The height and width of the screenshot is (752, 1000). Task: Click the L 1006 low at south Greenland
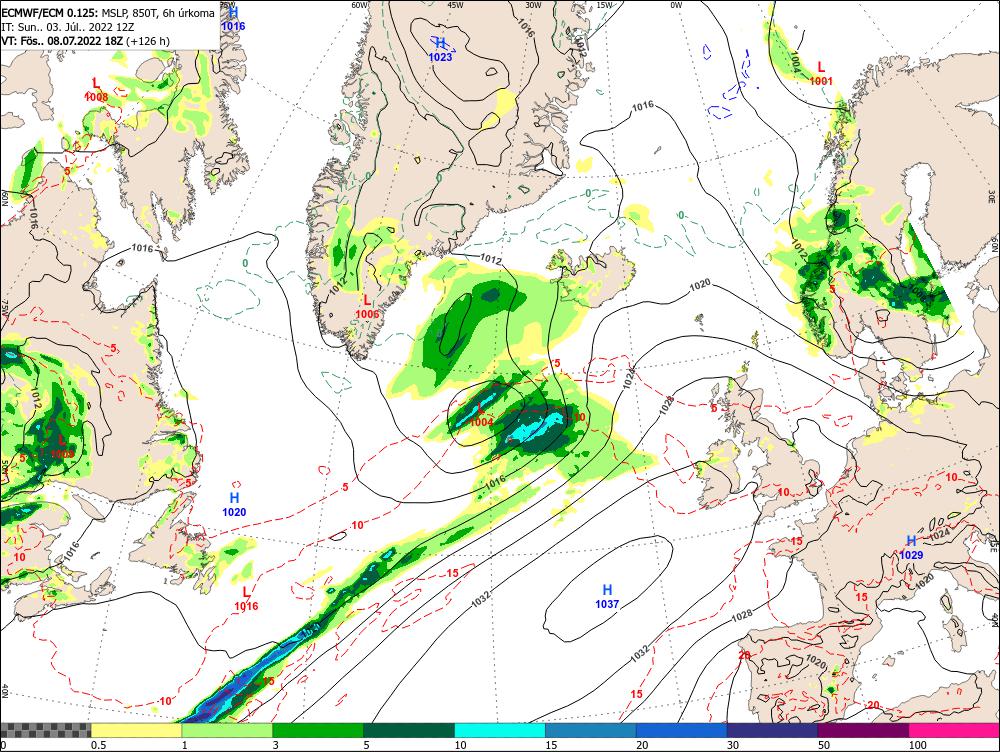coord(367,307)
